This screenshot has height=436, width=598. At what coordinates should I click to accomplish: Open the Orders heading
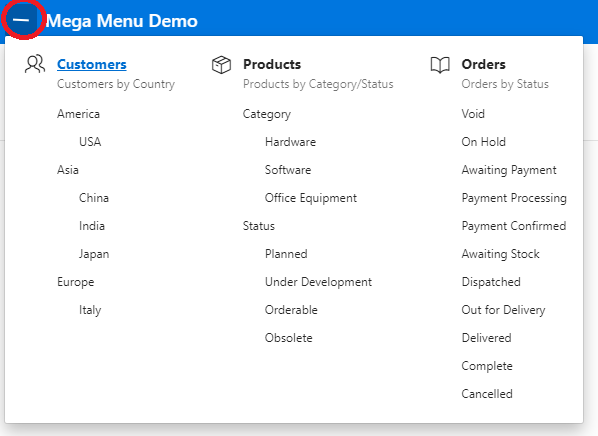coord(483,64)
